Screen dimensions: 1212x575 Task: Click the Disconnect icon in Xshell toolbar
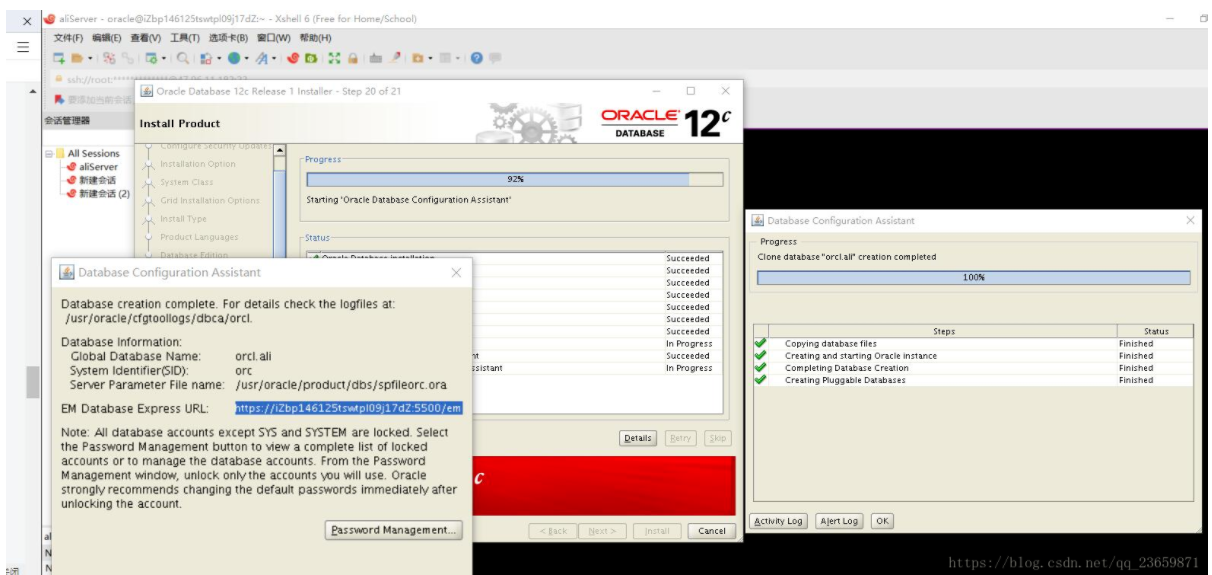click(109, 58)
